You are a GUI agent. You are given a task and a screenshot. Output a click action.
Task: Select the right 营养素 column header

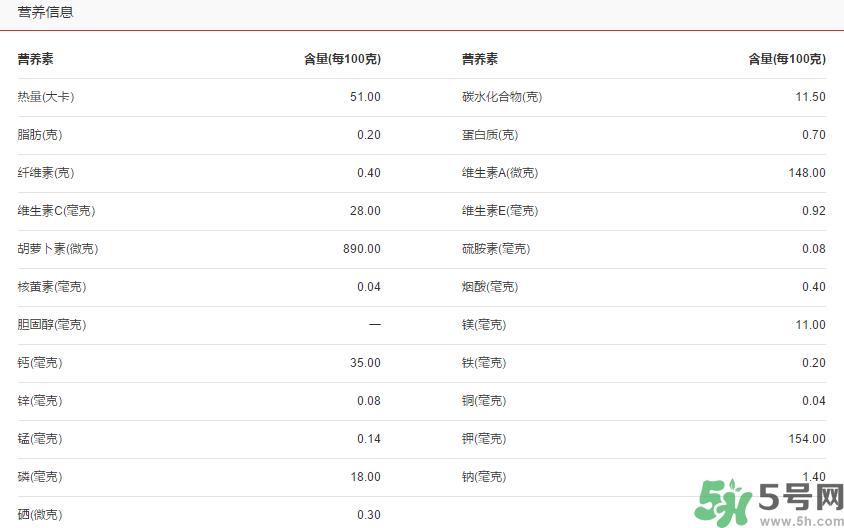[x=480, y=59]
